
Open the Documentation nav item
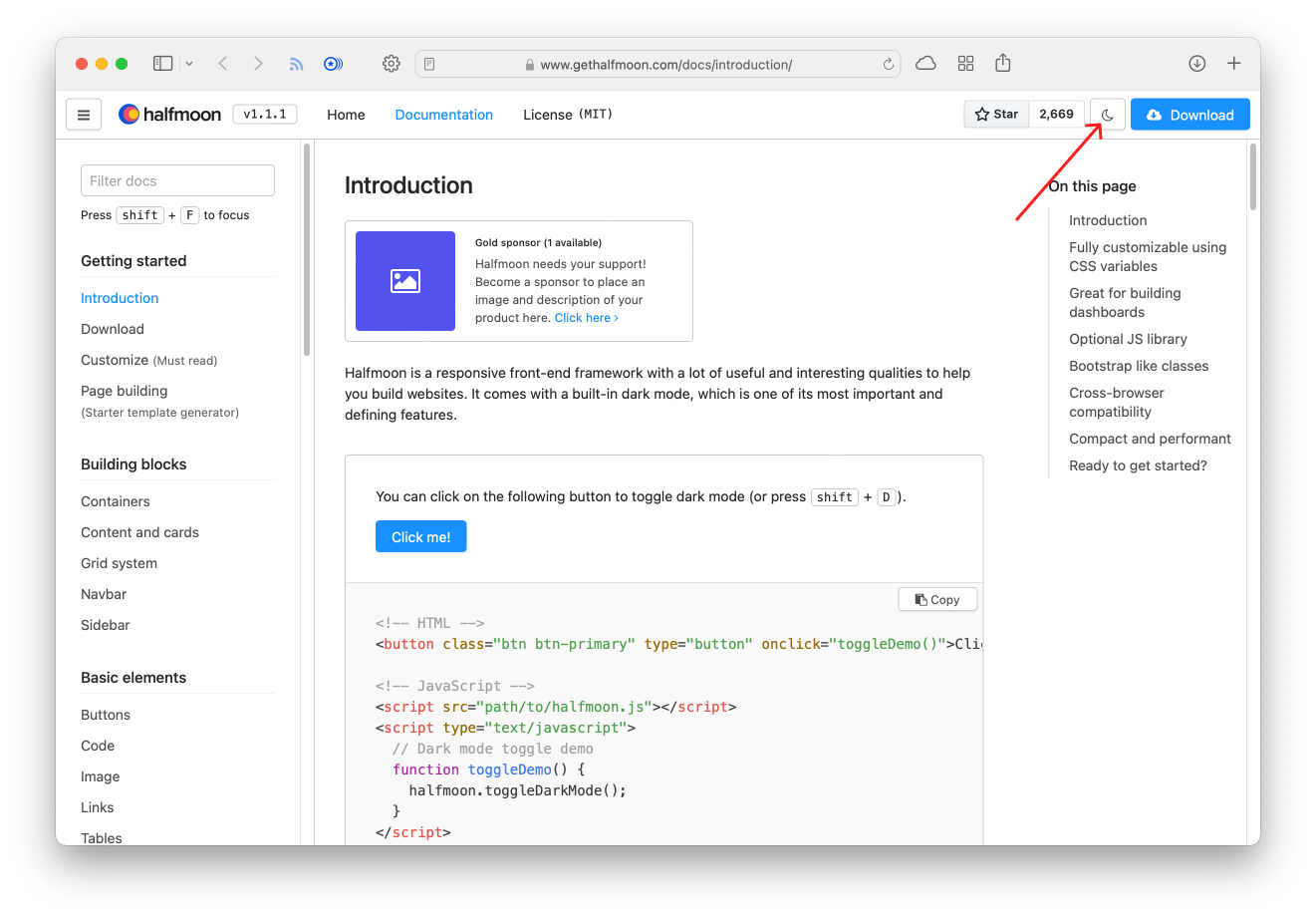(x=443, y=115)
